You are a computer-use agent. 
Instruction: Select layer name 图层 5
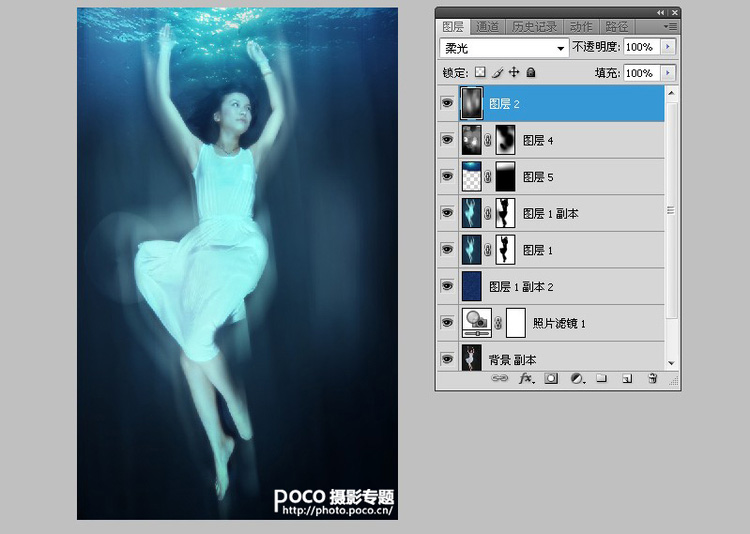point(538,177)
